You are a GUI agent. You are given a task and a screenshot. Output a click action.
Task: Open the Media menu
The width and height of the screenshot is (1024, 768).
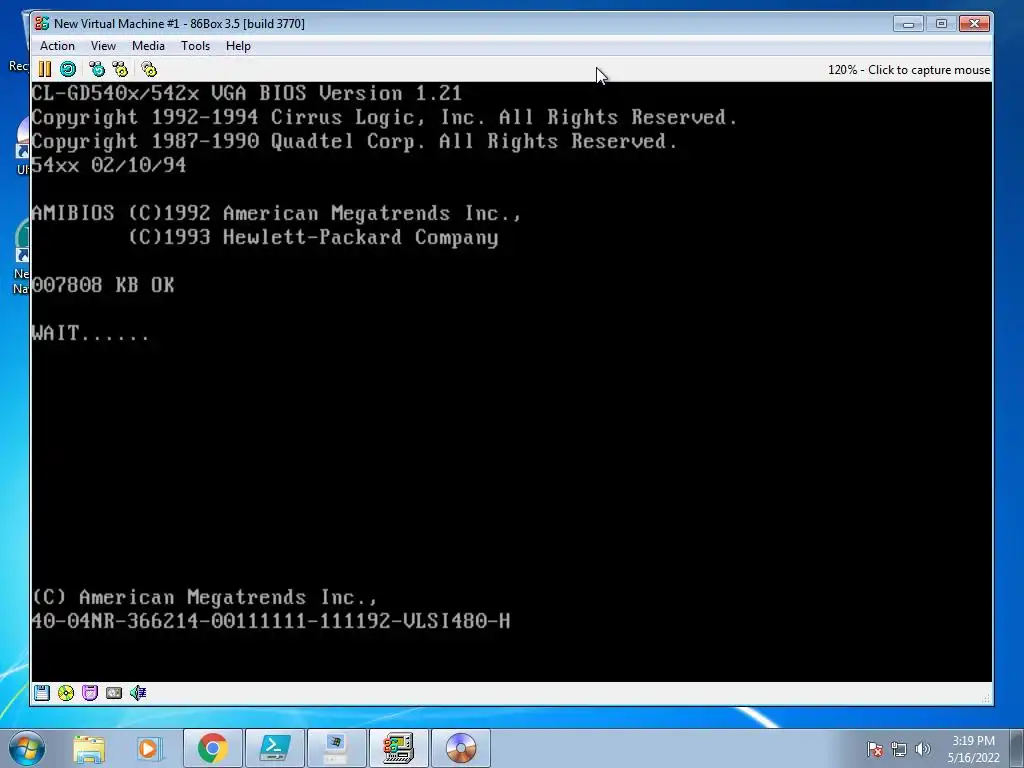(x=148, y=46)
